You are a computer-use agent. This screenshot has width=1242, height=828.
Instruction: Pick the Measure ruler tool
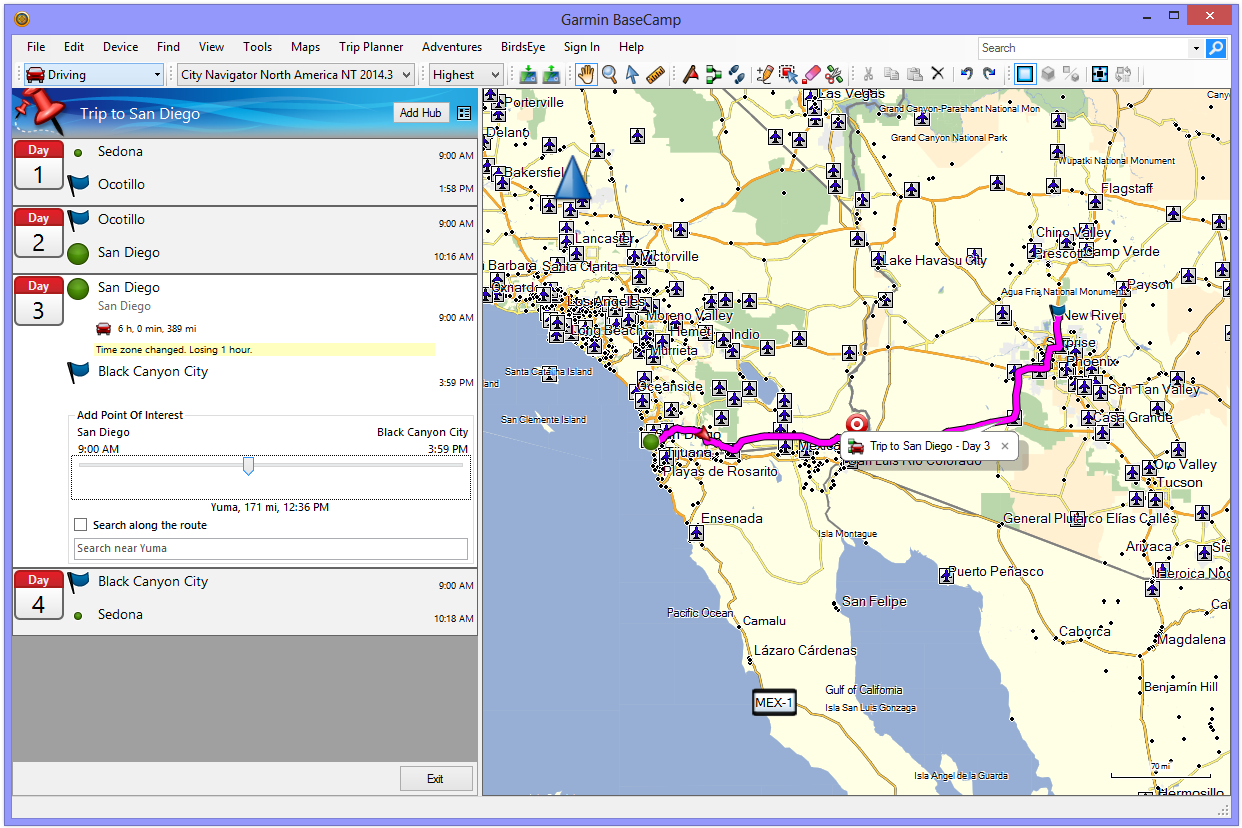coord(656,74)
